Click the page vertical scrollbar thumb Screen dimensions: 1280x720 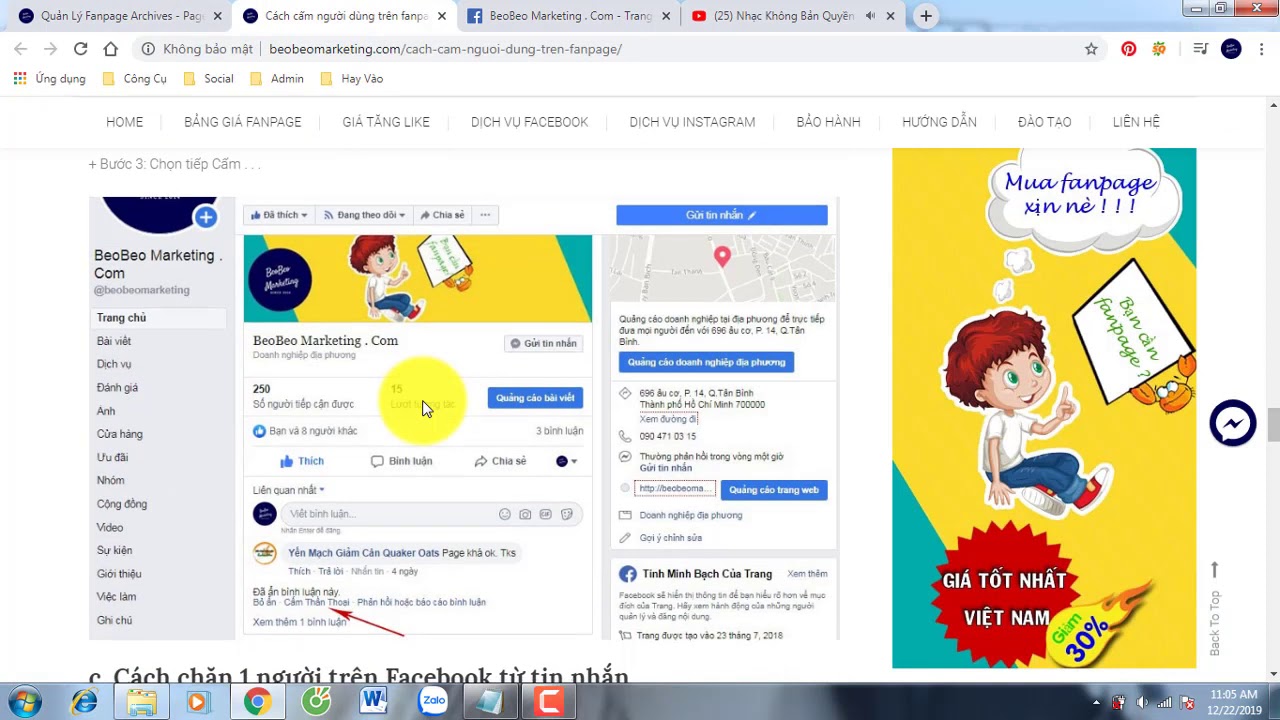coord(1272,424)
